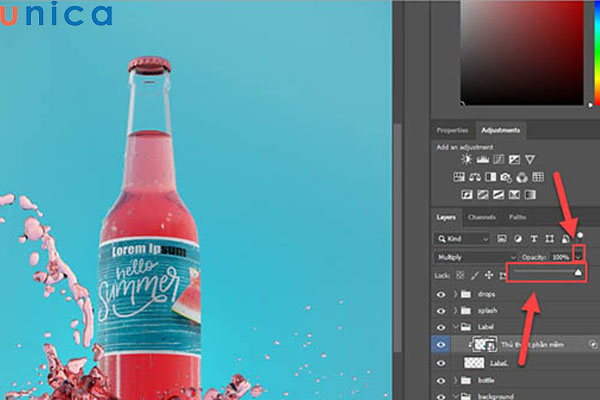Open the Multiply blend mode dropdown
This screenshot has height=400, width=600.
pyautogui.click(x=476, y=257)
